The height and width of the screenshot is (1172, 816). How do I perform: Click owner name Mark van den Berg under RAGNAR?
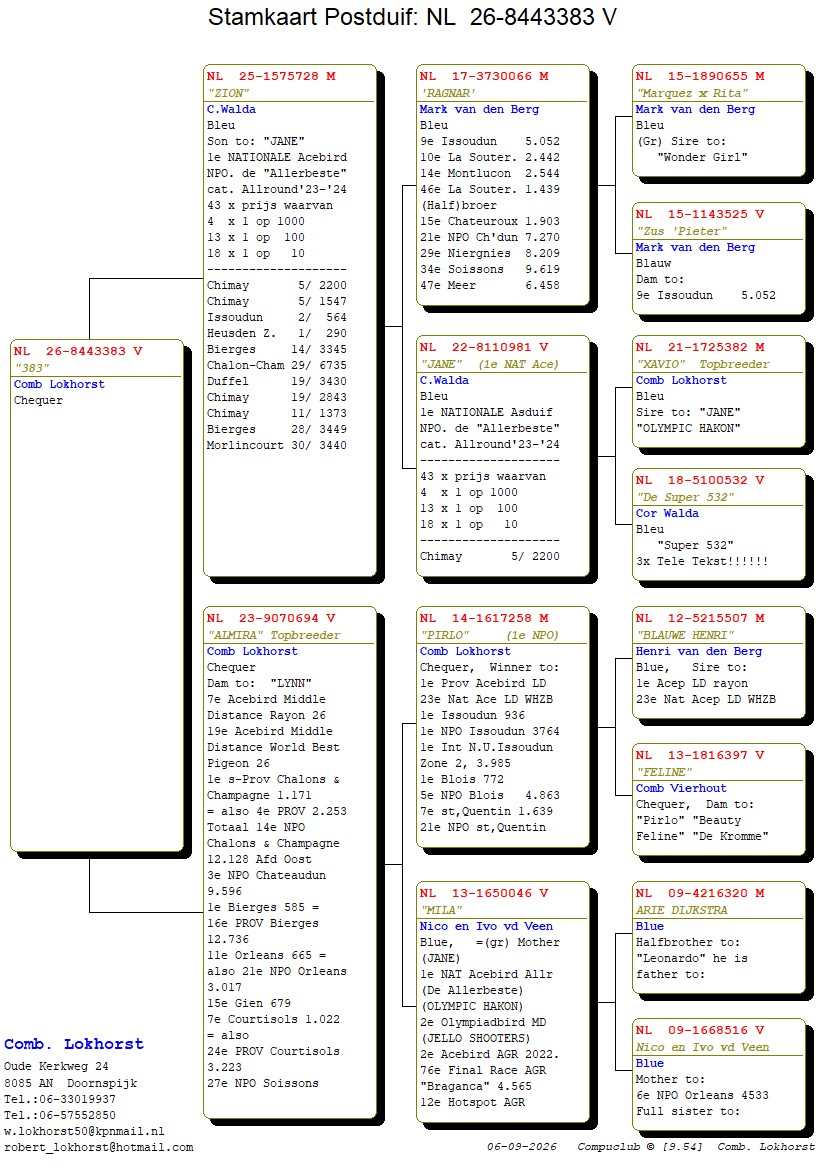[479, 109]
